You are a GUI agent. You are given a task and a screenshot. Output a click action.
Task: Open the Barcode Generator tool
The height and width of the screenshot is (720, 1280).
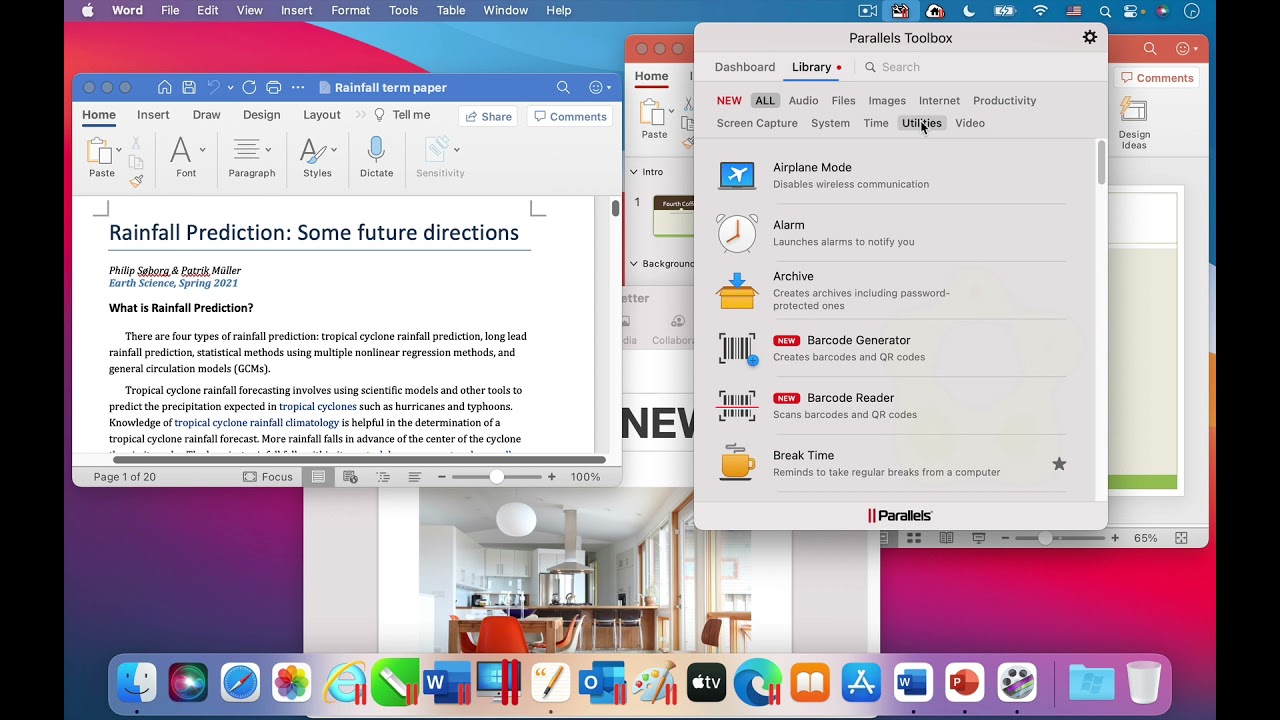click(890, 348)
